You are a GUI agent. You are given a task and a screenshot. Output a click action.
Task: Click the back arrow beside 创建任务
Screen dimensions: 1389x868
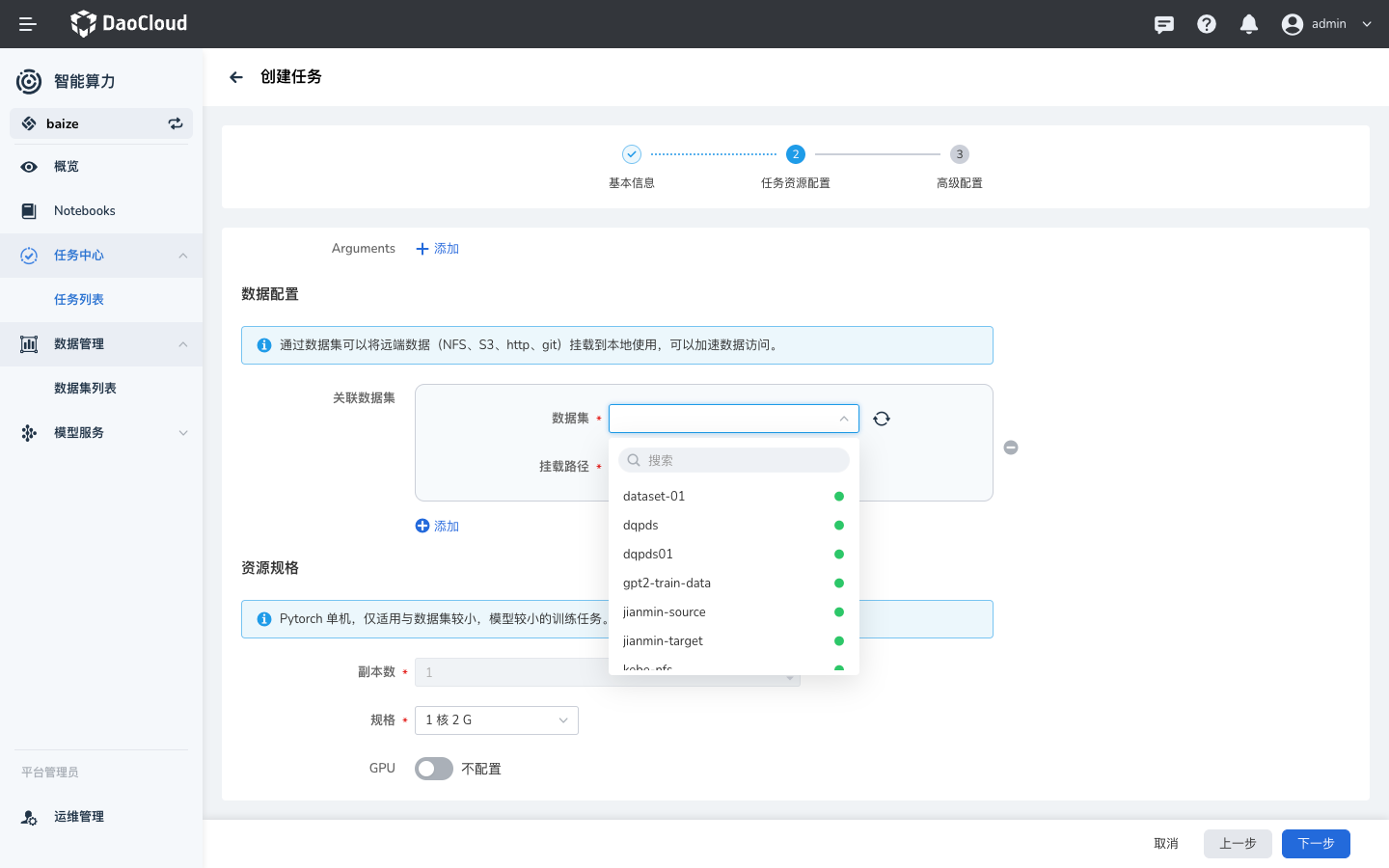(x=236, y=77)
